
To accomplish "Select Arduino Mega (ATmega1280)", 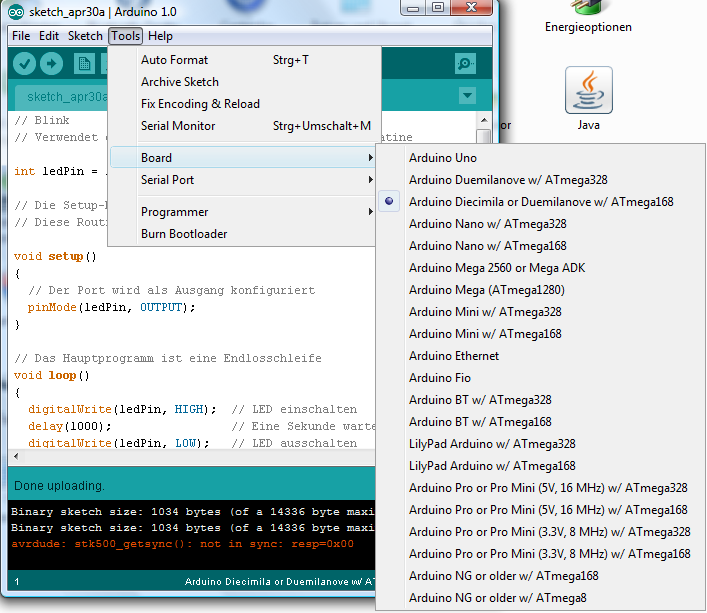I will click(541, 290).
